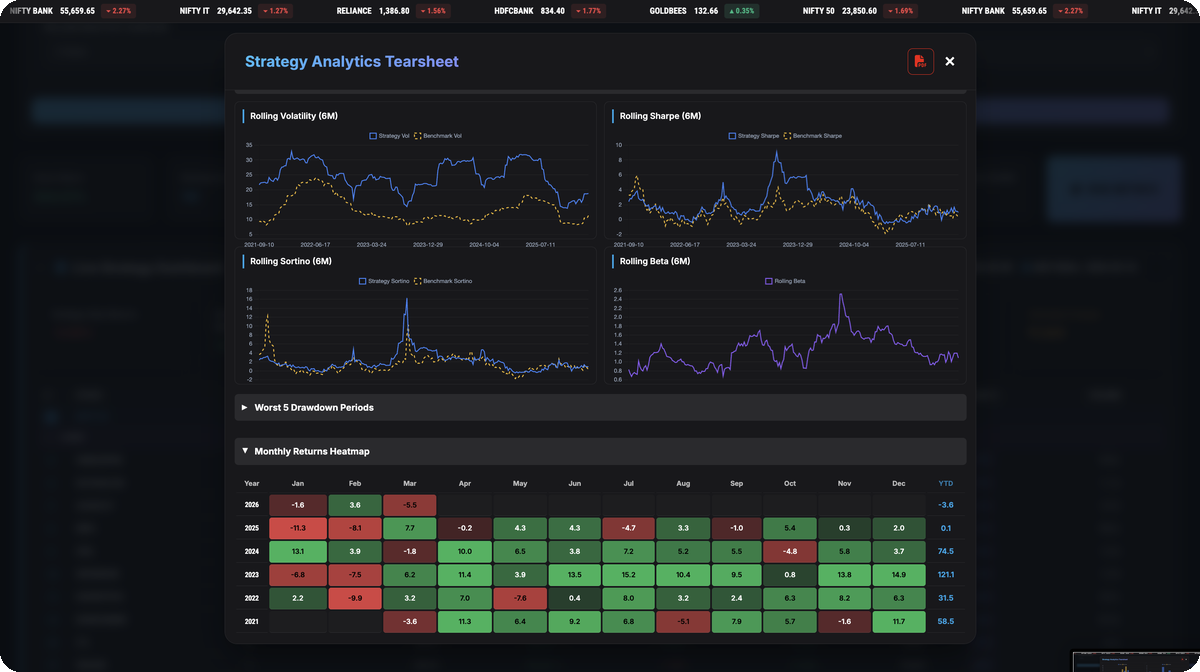Collapse the Monthly Returns Heatmap section
Viewport: 1200px width, 672px height.
pos(600,451)
